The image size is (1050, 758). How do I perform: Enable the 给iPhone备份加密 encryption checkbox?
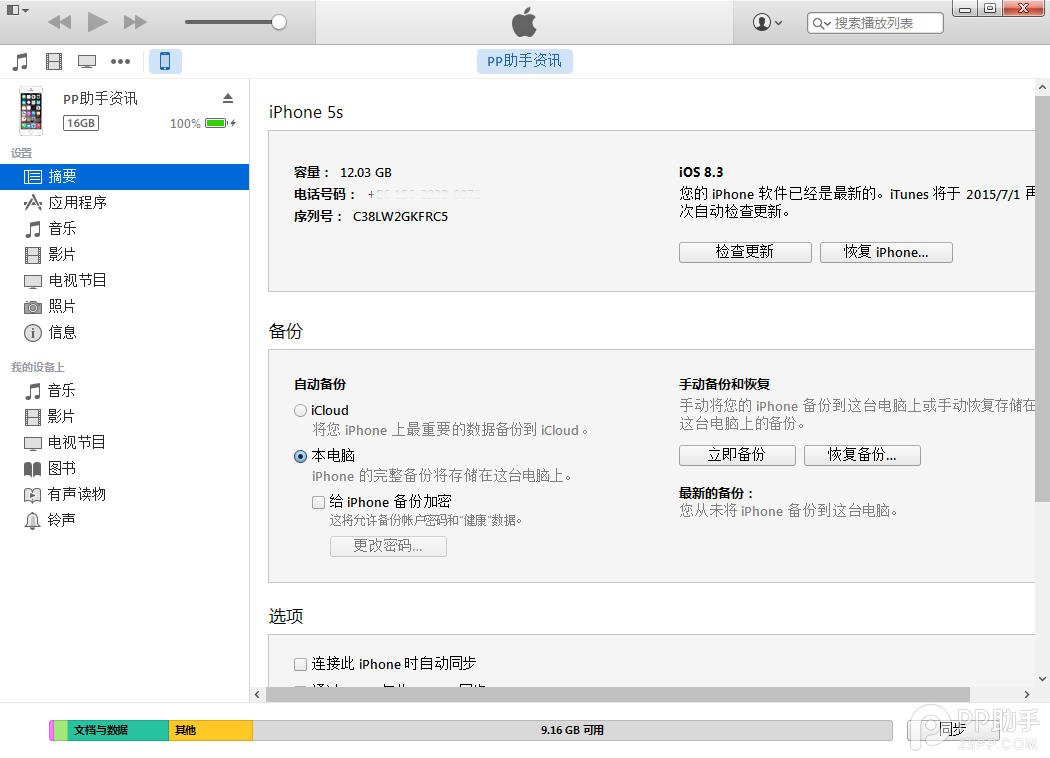[x=318, y=502]
